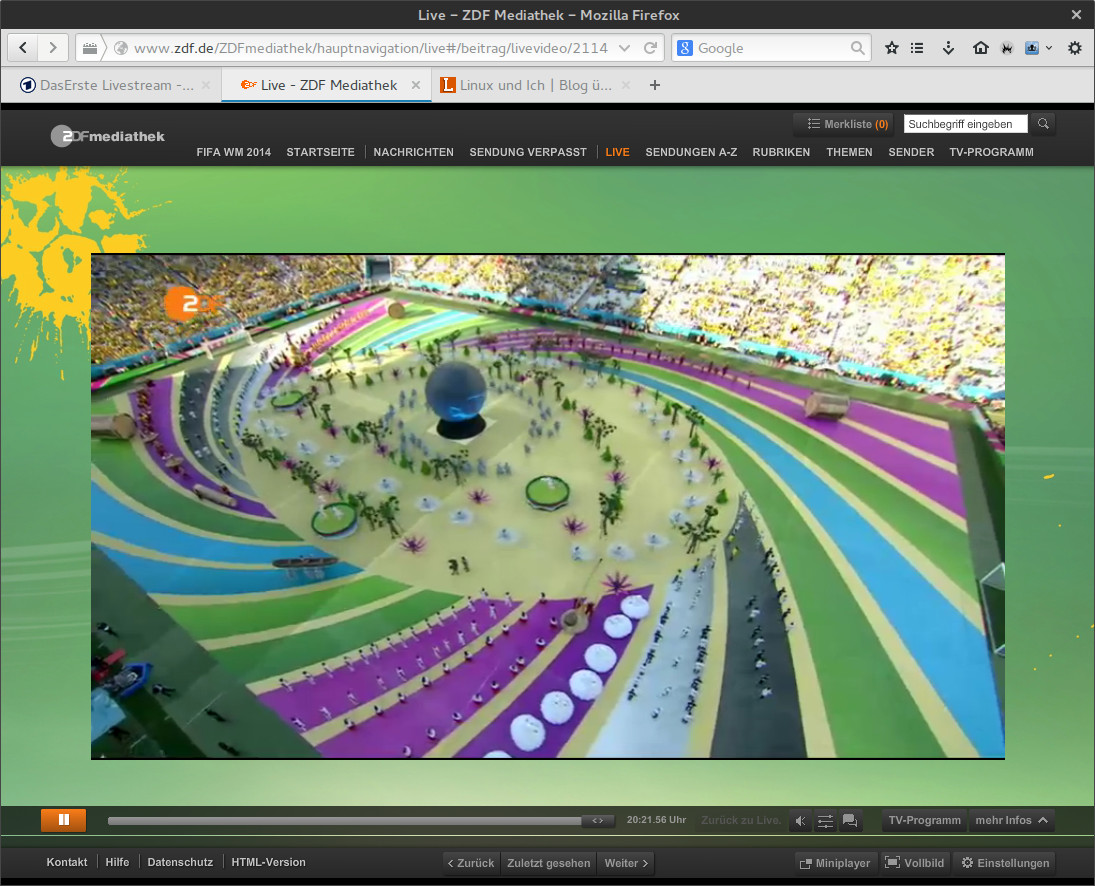This screenshot has height=886, width=1095.
Task: Expand the mehr Infos panel
Action: (1011, 820)
